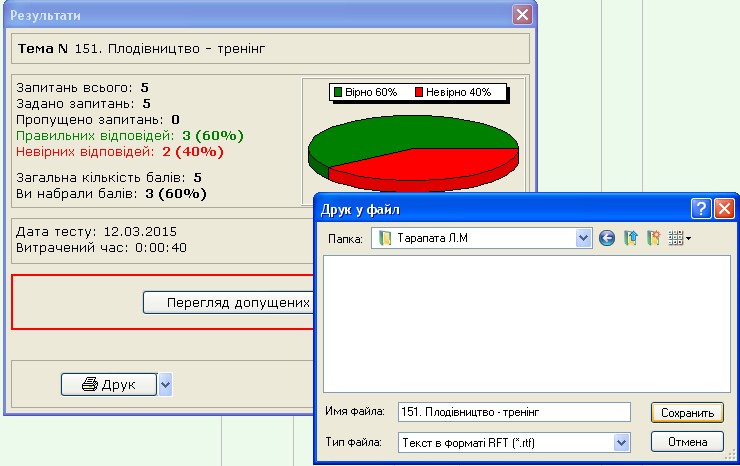Click the 'Правильних відповідей: 3 (60%)' text
The height and width of the screenshot is (466, 740).
click(x=130, y=136)
